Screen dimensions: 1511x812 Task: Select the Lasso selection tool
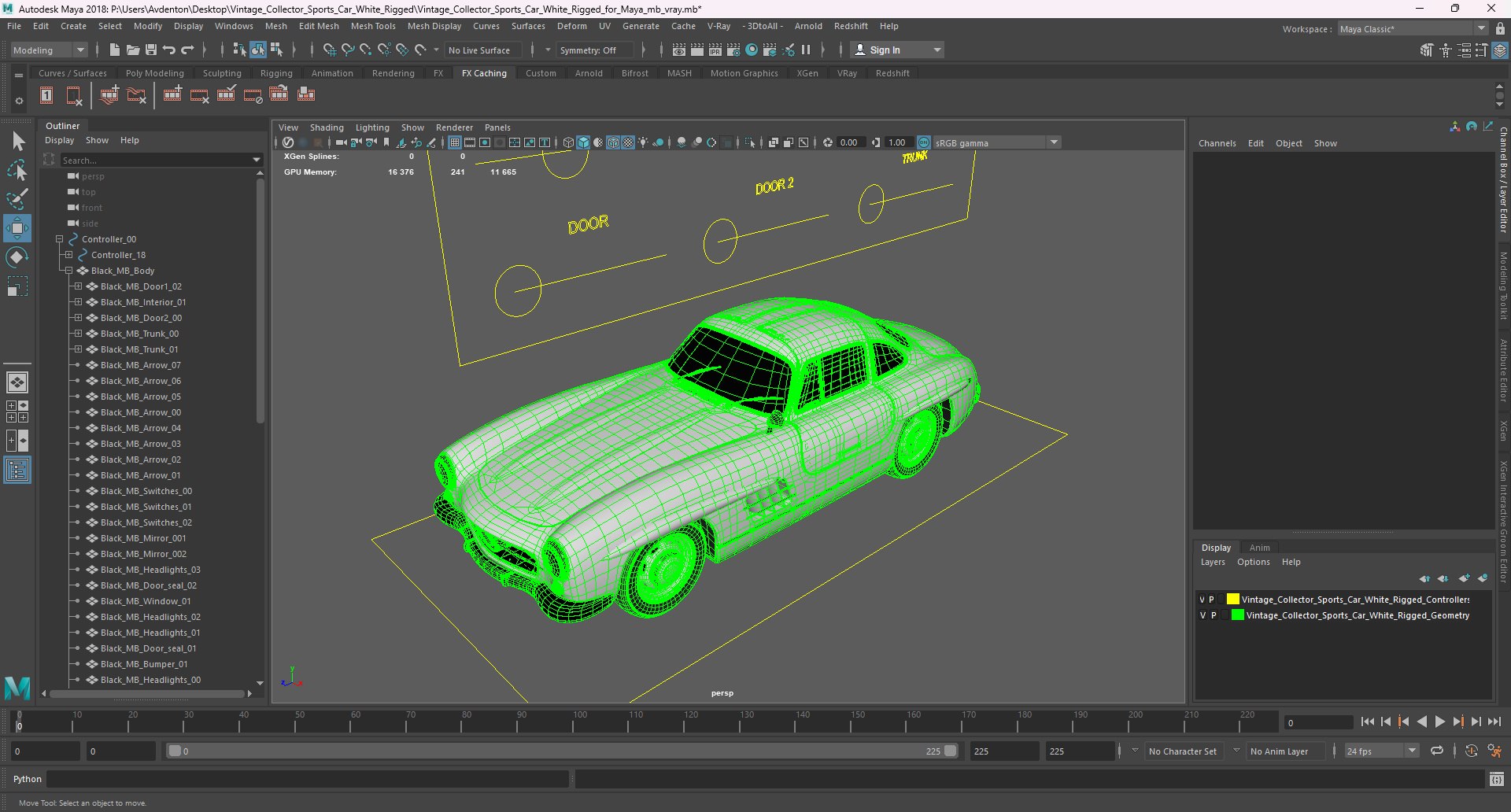coord(17,169)
